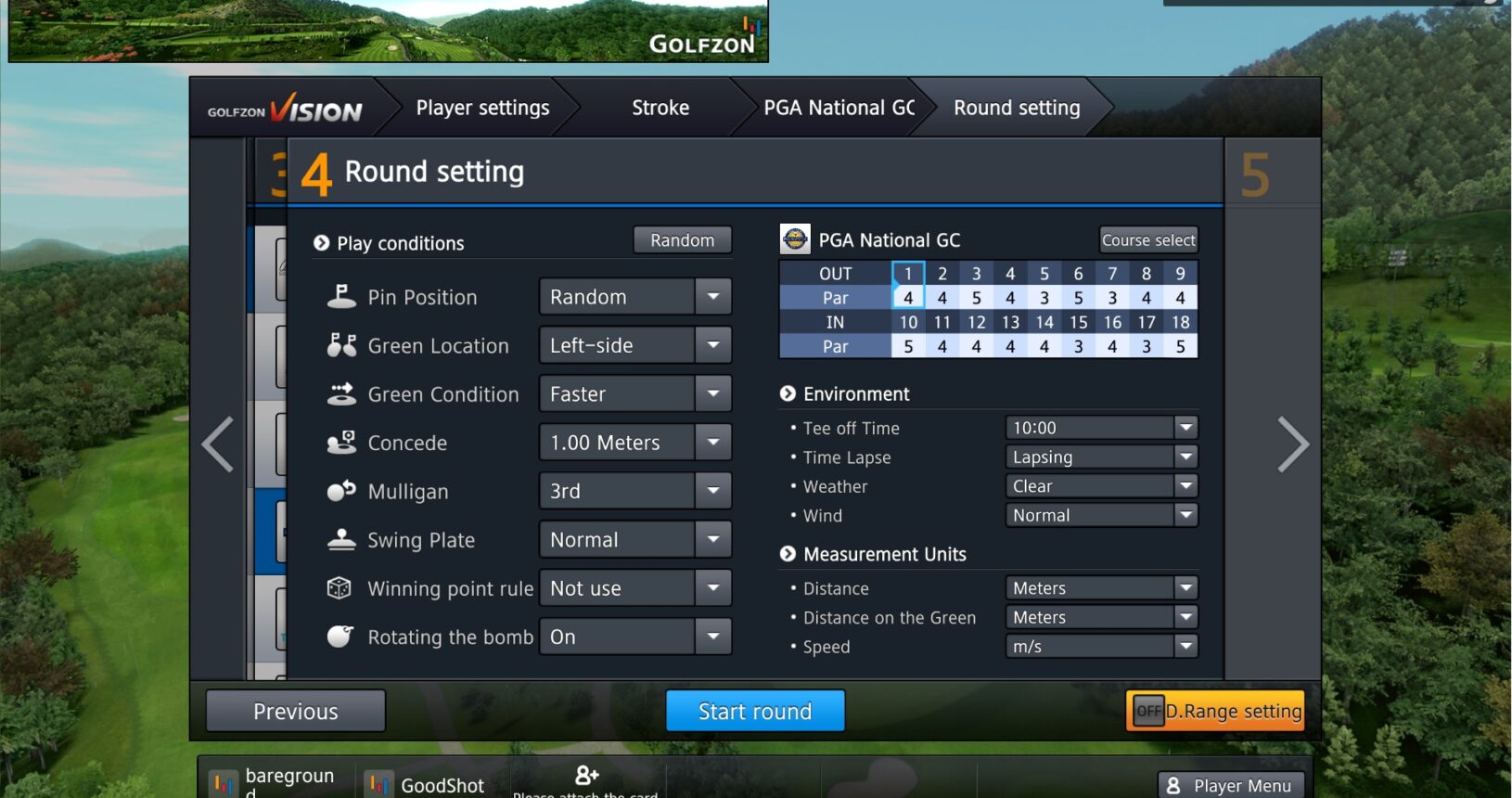The width and height of the screenshot is (1512, 798).
Task: Go to the next step with right arrow
Action: 1292,445
